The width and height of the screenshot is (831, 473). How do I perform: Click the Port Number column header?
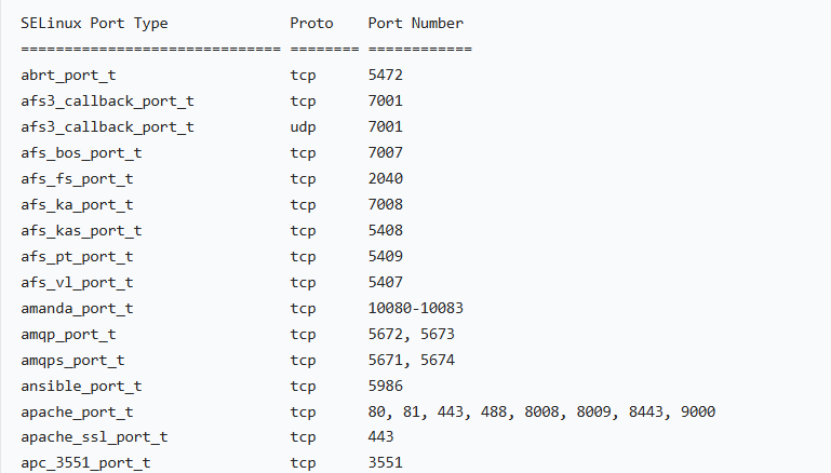[415, 22]
